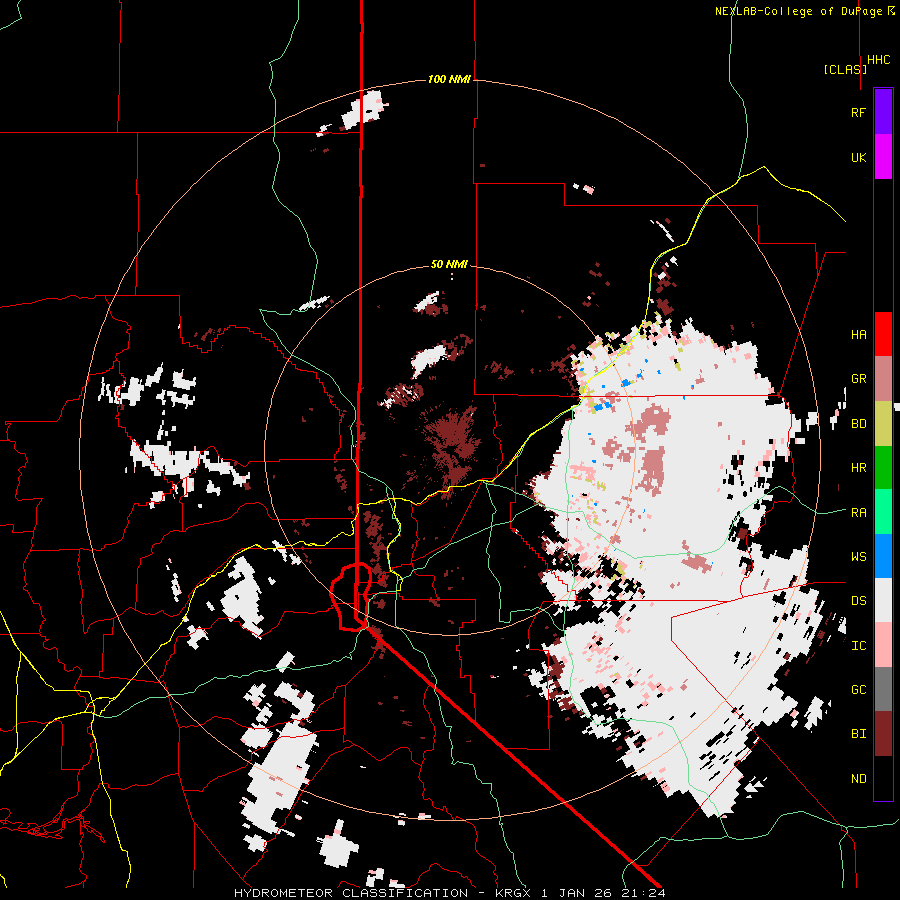Click the DS legend label

tap(858, 601)
